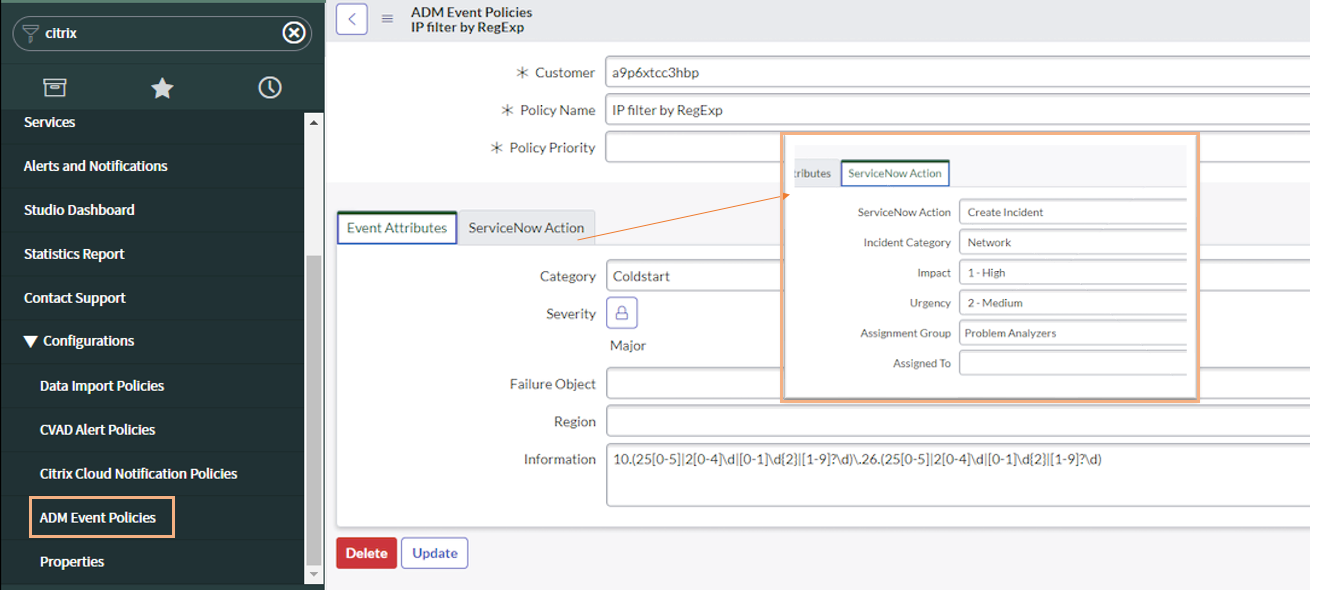Open the hamburger context menu icon
The width and height of the screenshot is (1326, 590).
point(387,18)
